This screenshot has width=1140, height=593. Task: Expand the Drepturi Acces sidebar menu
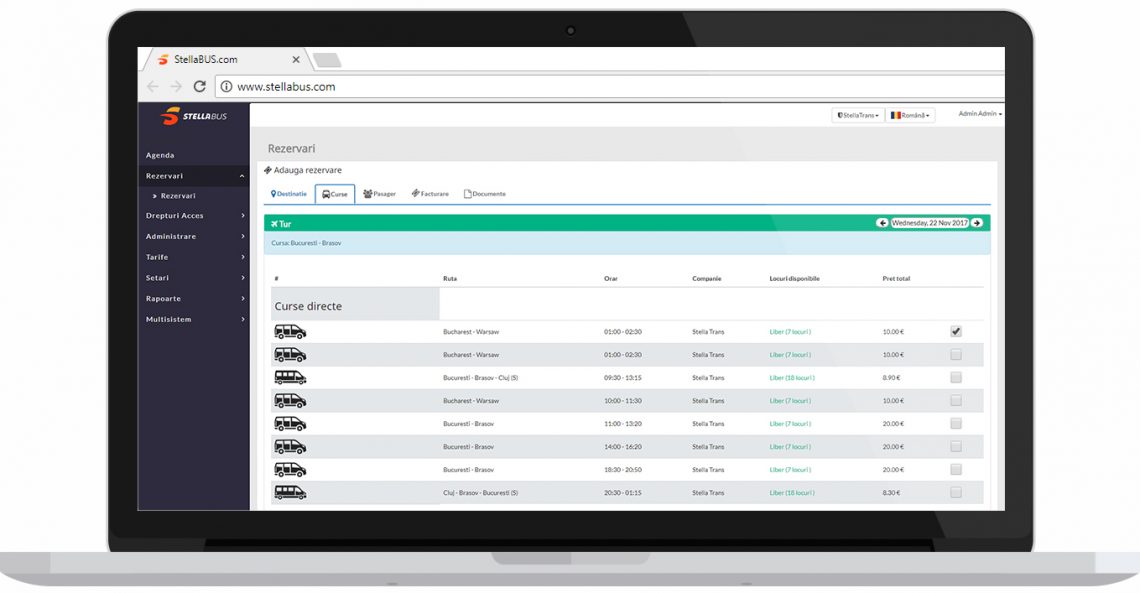(193, 216)
